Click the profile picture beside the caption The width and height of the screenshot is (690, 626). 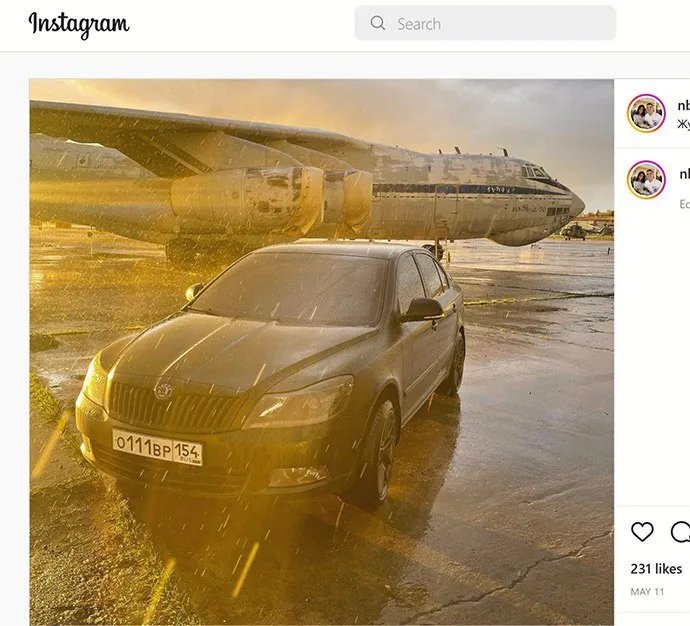(x=646, y=180)
